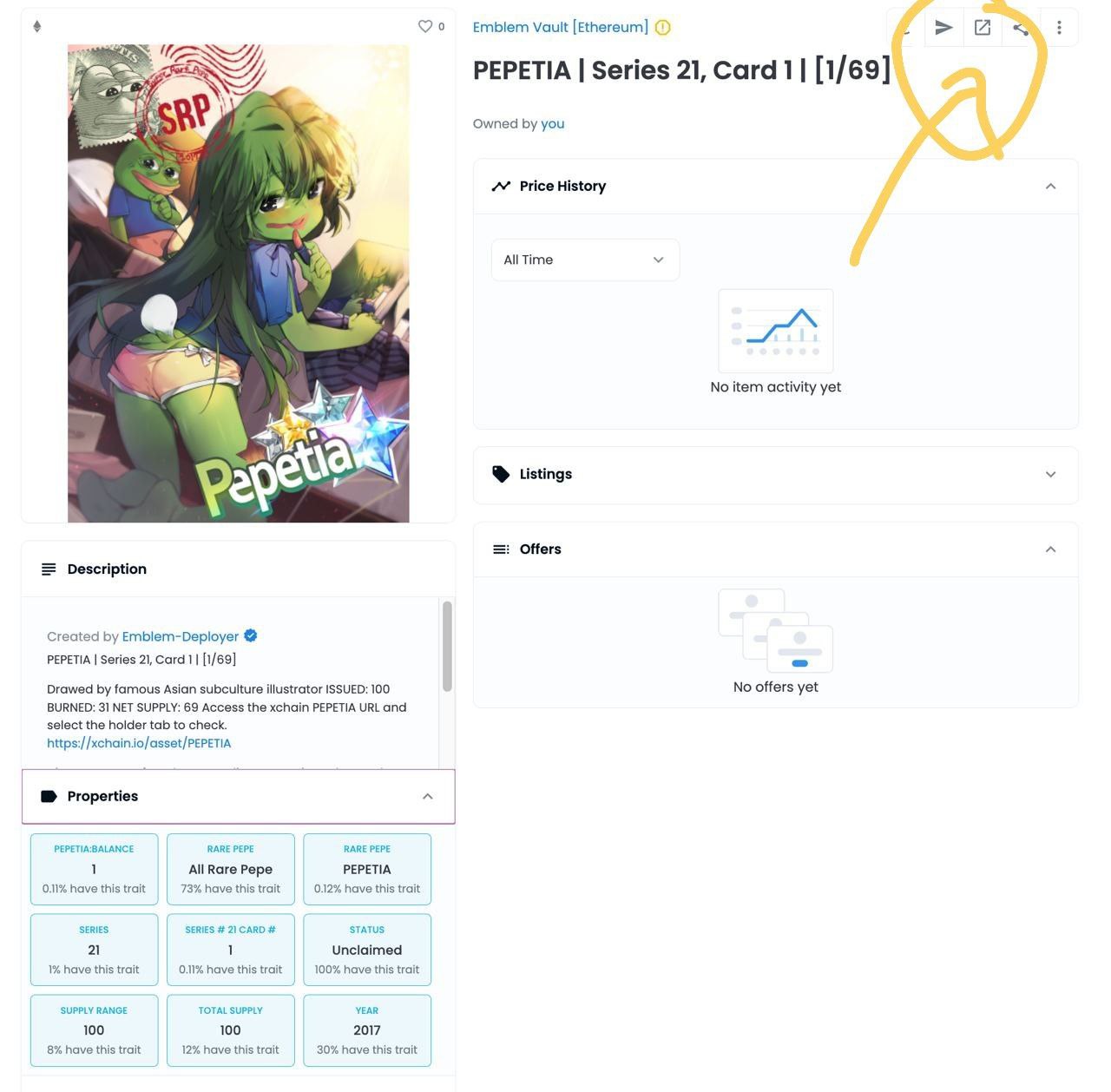This screenshot has width=1111, height=1092.
Task: Open the All Time range dropdown
Action: click(x=585, y=260)
